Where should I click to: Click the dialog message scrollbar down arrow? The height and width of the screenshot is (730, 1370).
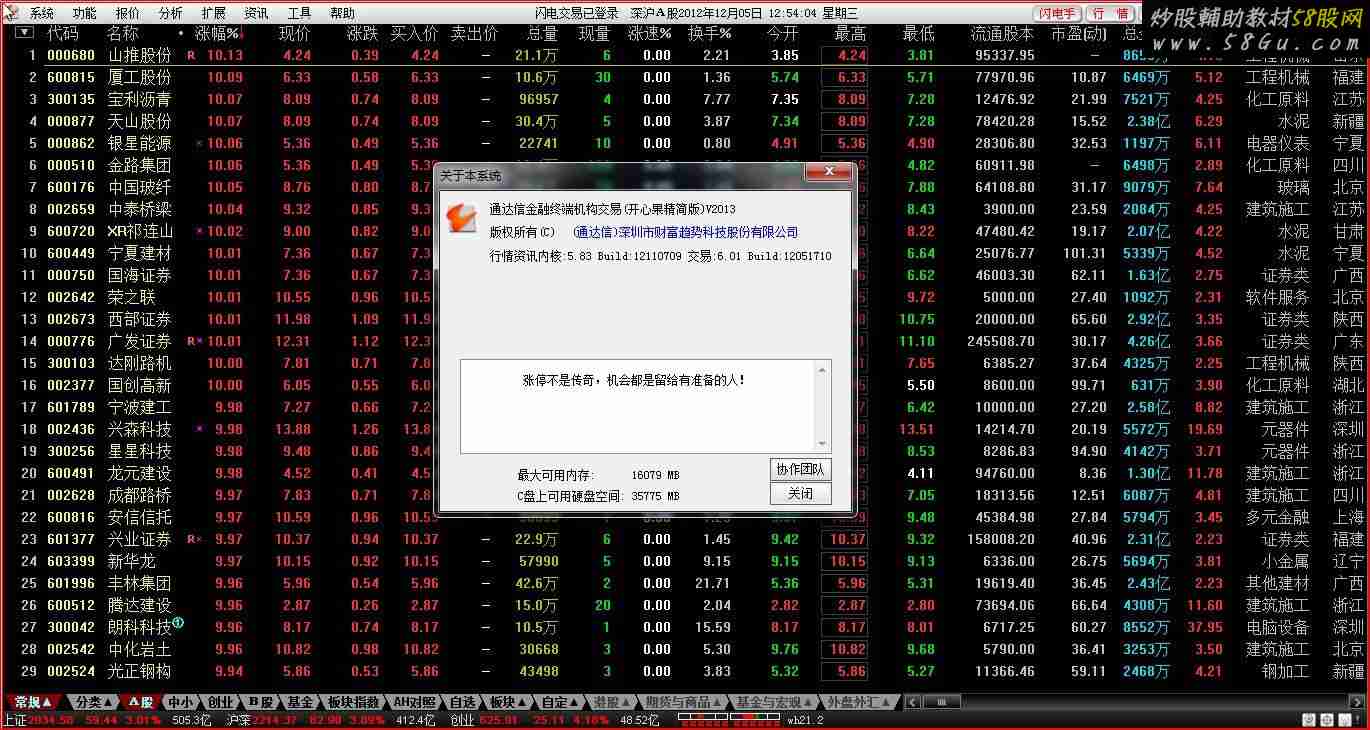[x=824, y=444]
